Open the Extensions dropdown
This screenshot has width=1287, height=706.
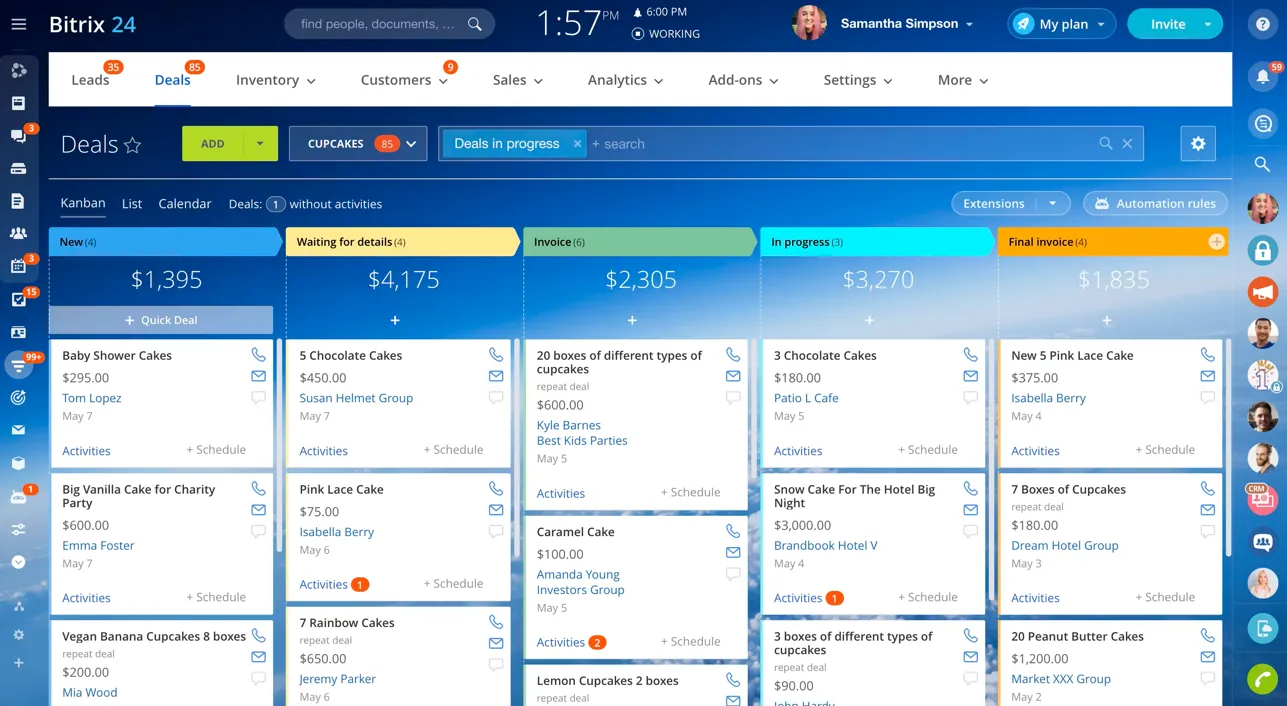(1052, 203)
